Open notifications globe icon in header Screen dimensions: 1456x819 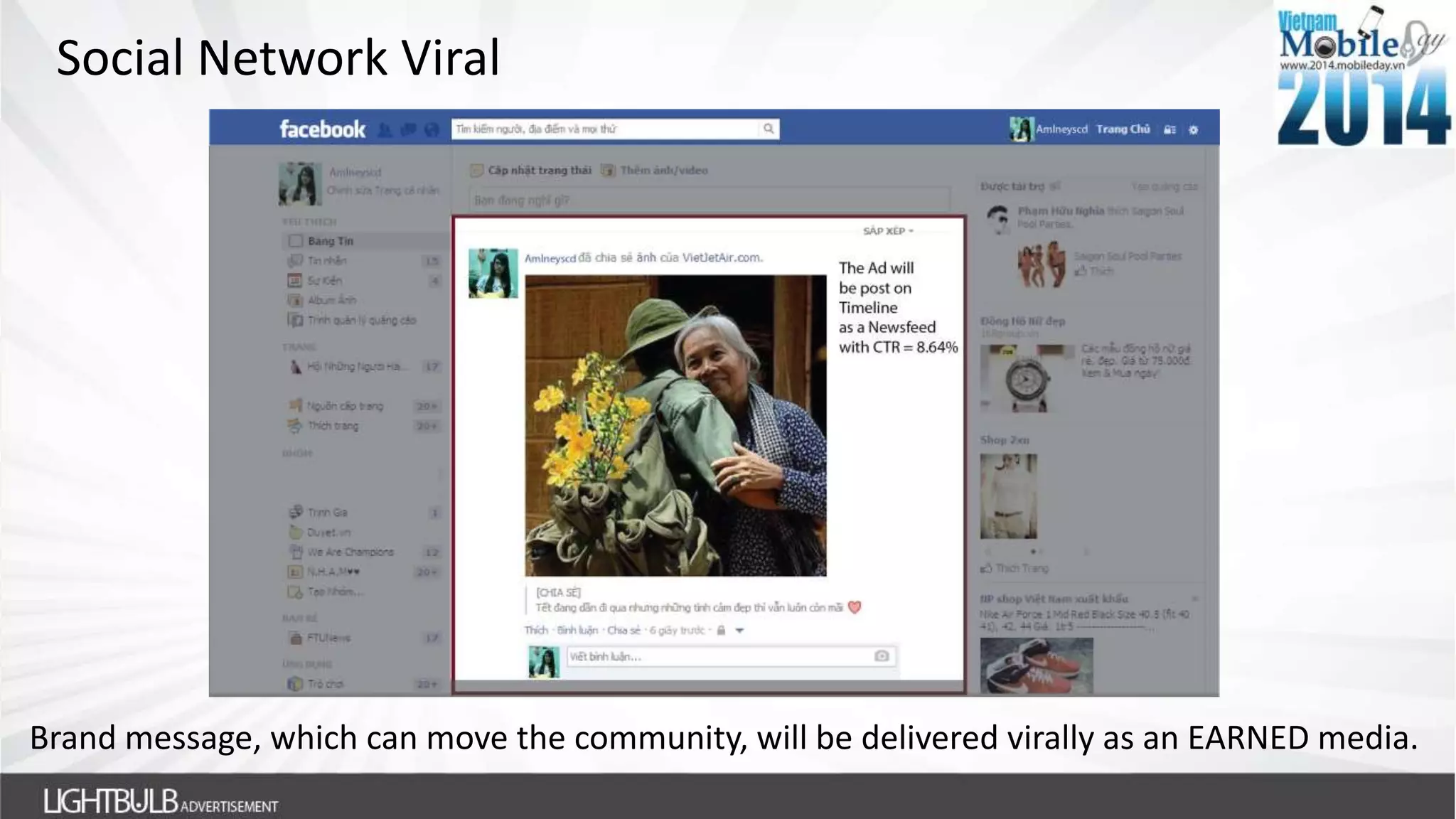click(432, 130)
